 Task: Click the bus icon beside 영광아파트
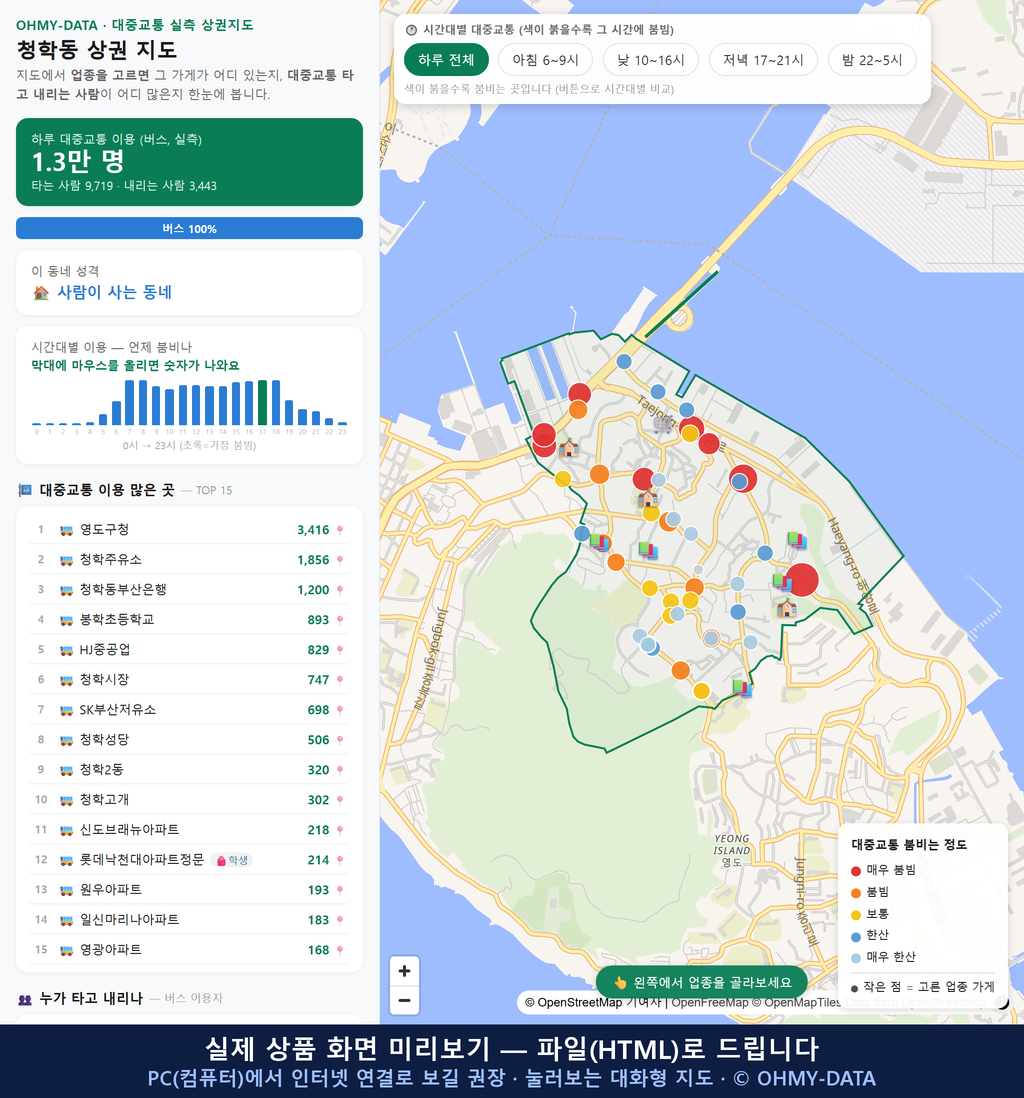click(67, 950)
